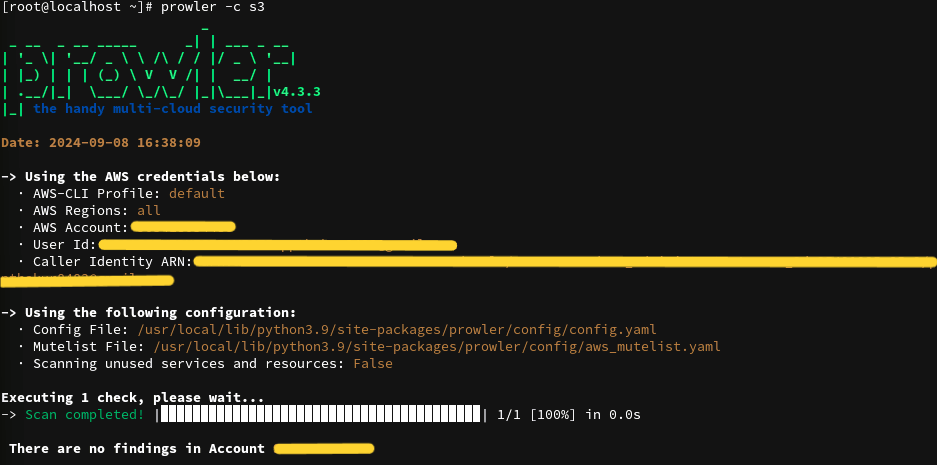
Task: Click the 'Caller Identity ARN:' label
Action: coord(113,261)
